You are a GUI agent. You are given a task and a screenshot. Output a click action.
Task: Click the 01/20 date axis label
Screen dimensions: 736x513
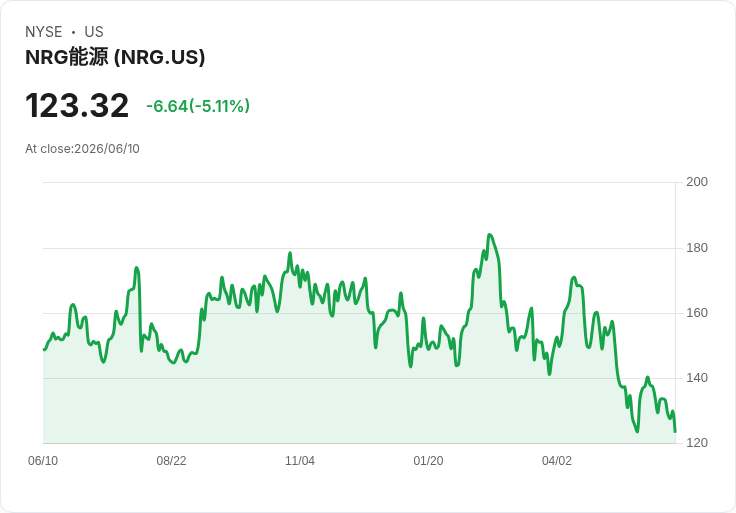(428, 461)
